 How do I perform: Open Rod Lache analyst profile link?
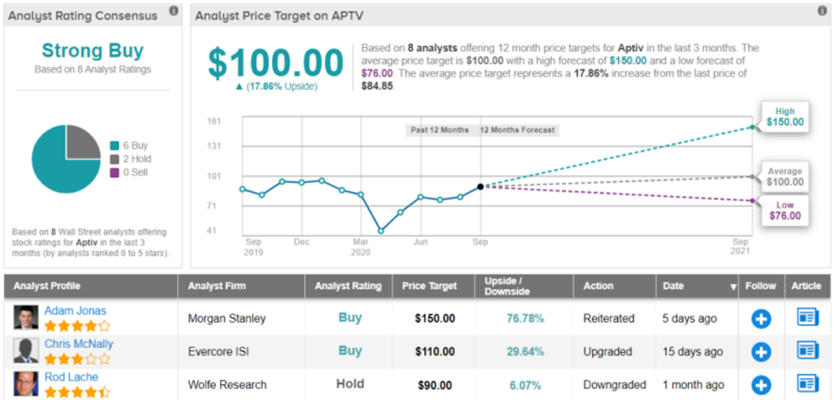(x=71, y=377)
